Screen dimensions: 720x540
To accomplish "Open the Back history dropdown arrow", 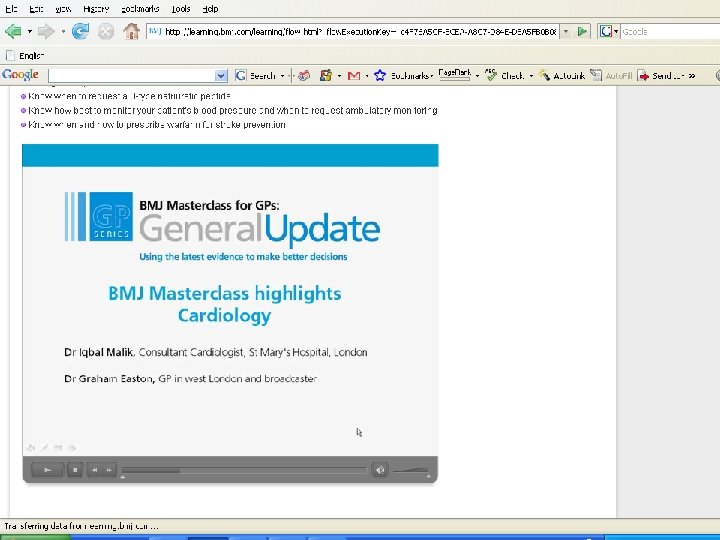I will [29, 32].
